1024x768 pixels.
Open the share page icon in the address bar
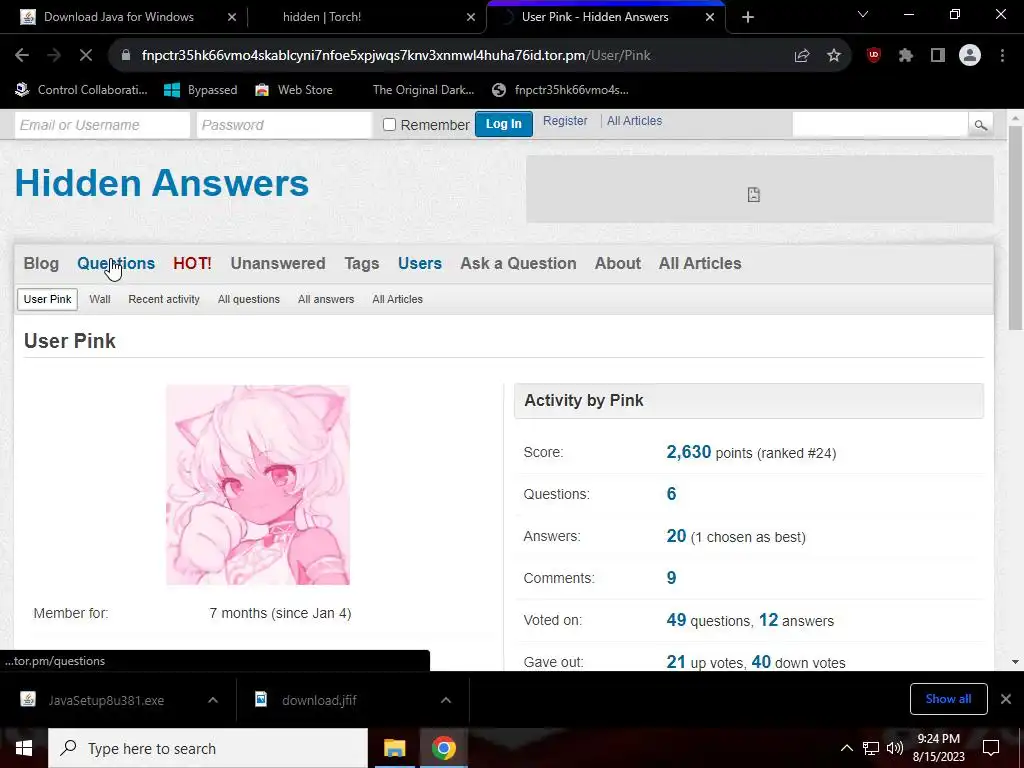coord(802,56)
